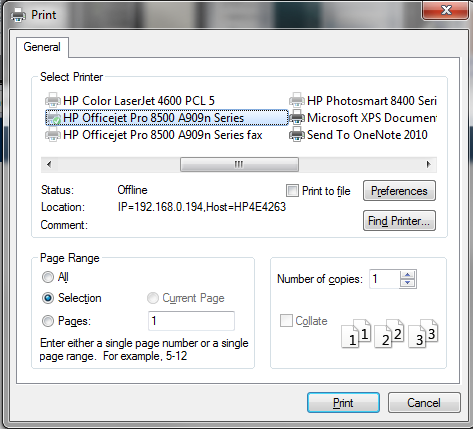
Task: Click the collate page order illustration
Action: [389, 334]
